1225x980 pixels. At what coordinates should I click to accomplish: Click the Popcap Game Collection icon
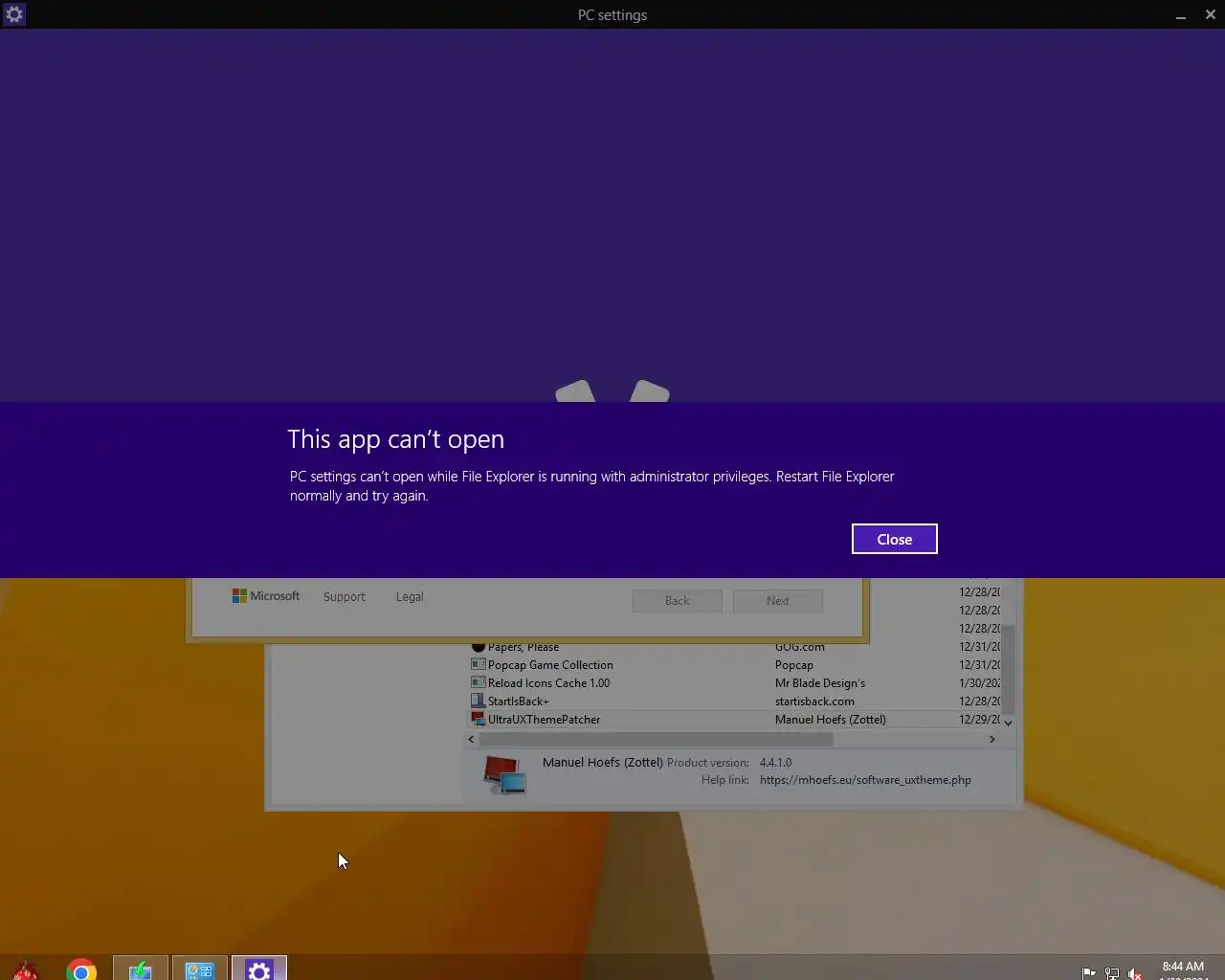tap(479, 664)
